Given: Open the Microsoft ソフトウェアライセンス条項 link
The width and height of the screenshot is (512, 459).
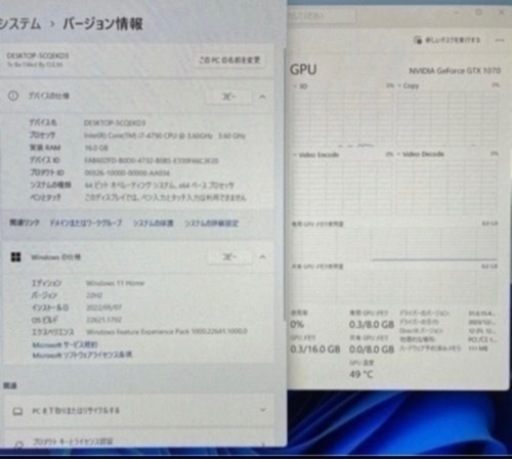Looking at the screenshot, I should click(82, 355).
